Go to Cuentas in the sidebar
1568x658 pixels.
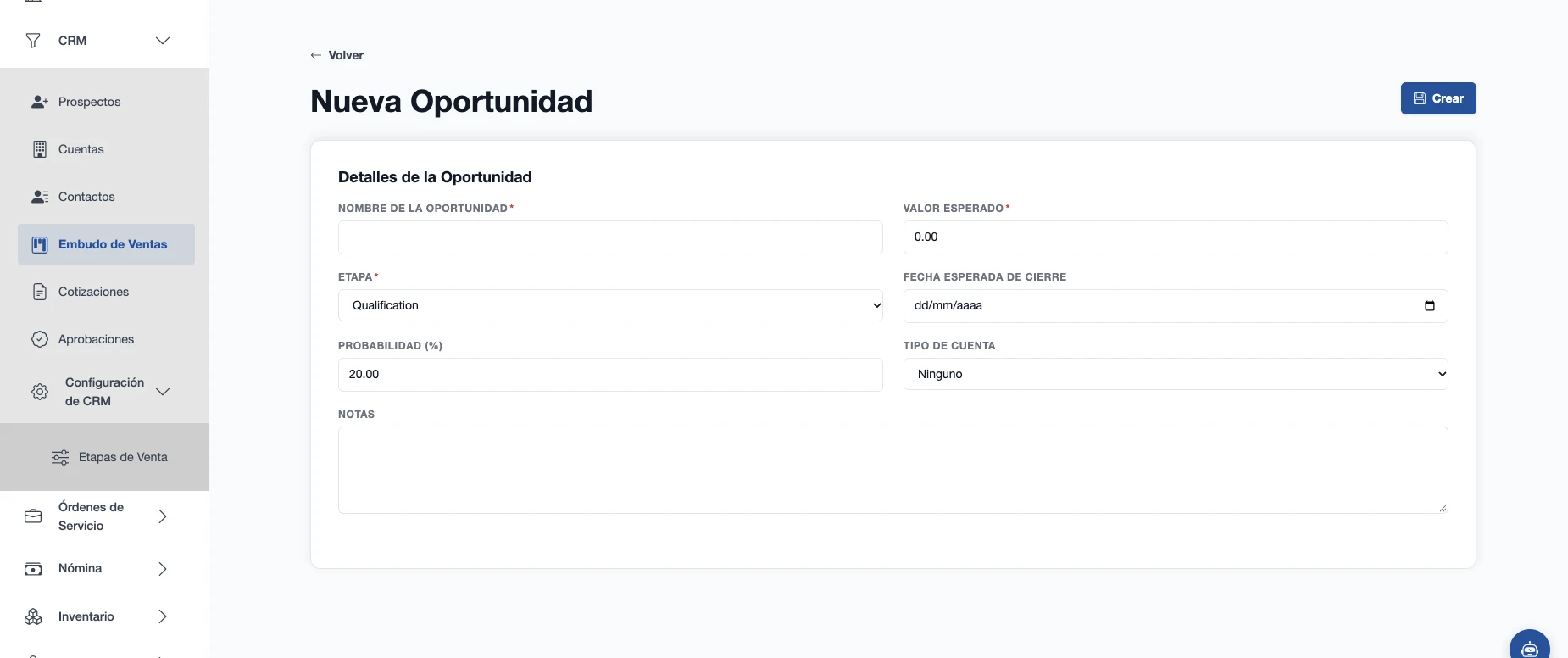(x=106, y=149)
